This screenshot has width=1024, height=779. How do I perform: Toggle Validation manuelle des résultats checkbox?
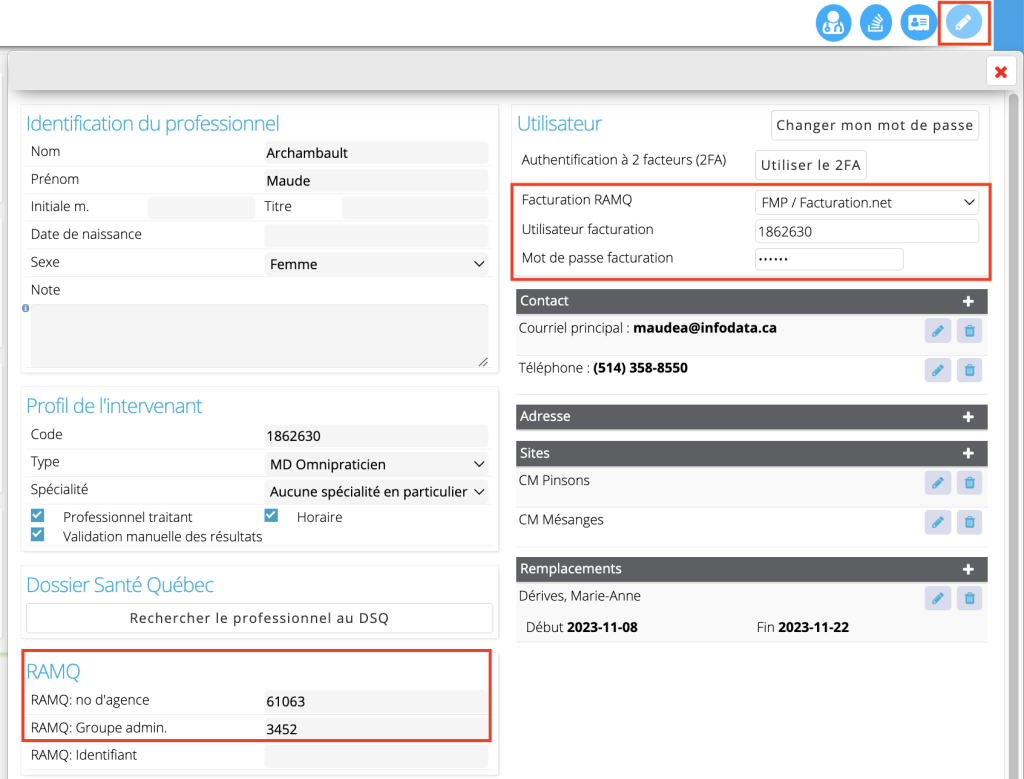click(x=38, y=535)
